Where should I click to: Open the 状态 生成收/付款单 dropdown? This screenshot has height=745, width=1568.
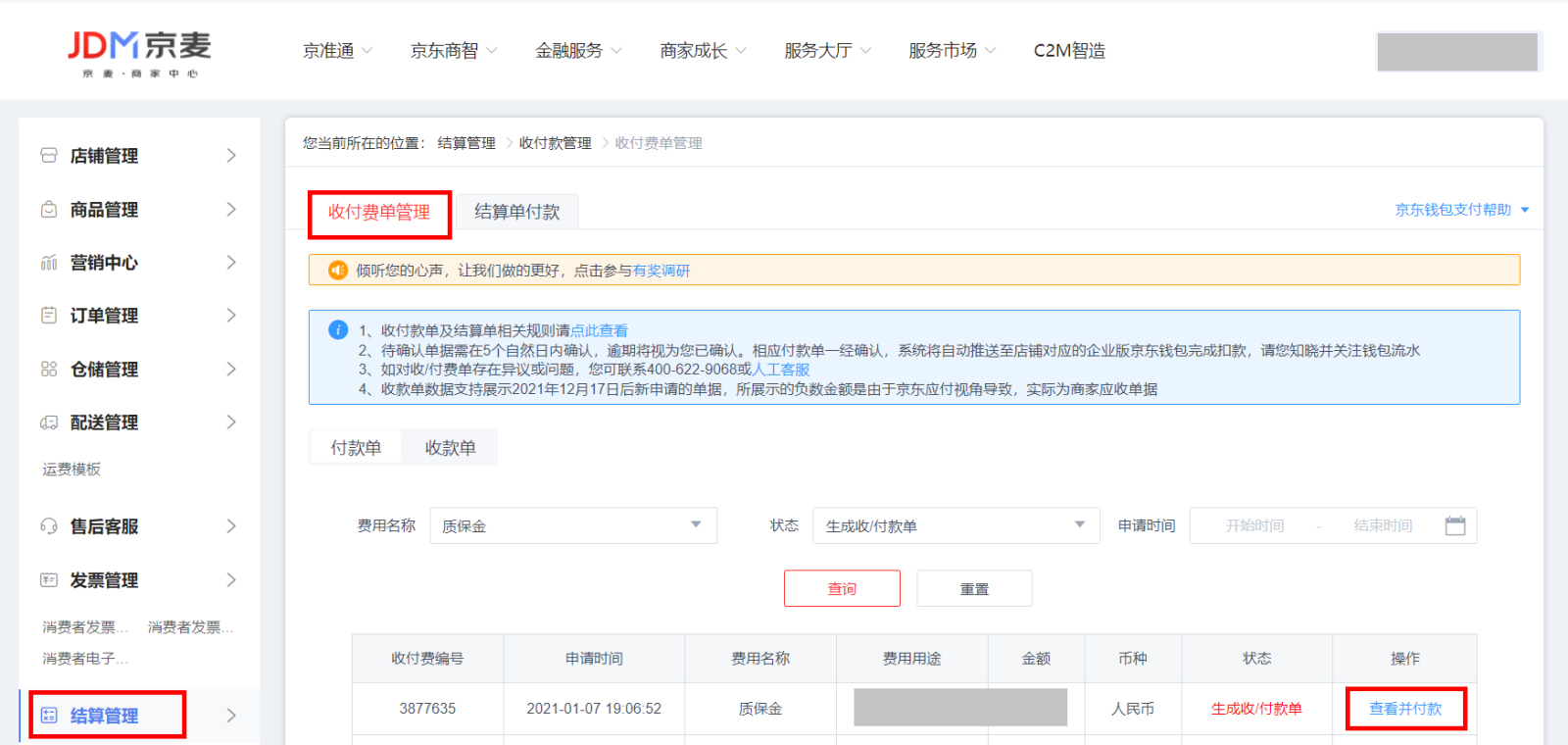point(956,525)
